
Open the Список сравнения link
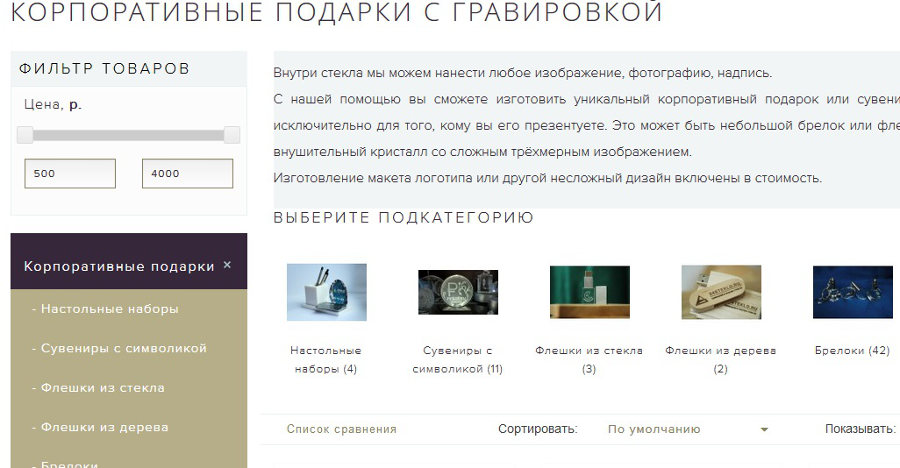[341, 429]
